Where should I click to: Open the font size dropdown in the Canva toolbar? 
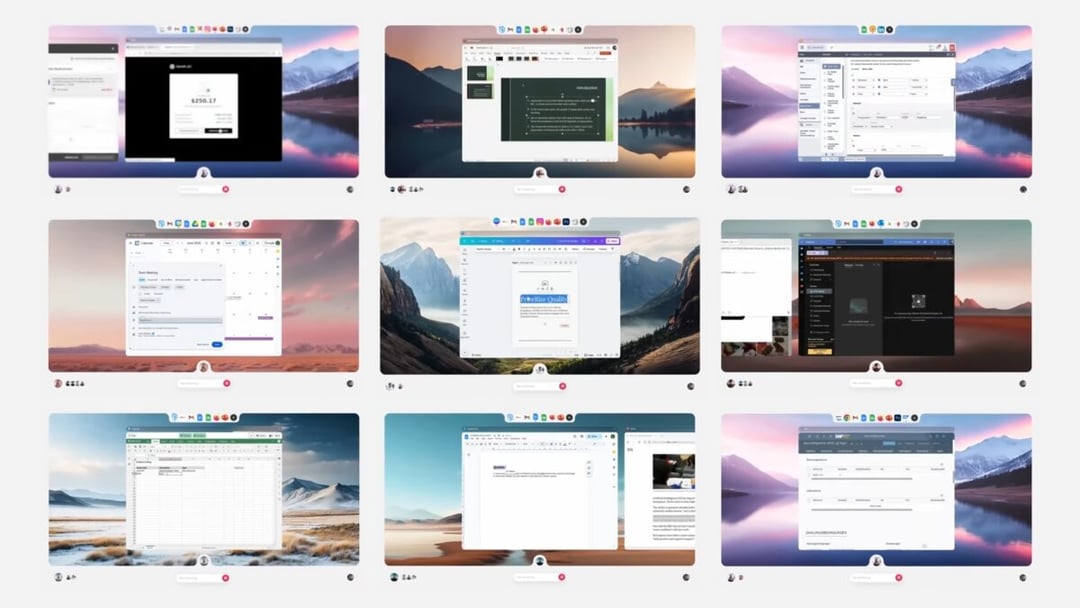[506, 249]
